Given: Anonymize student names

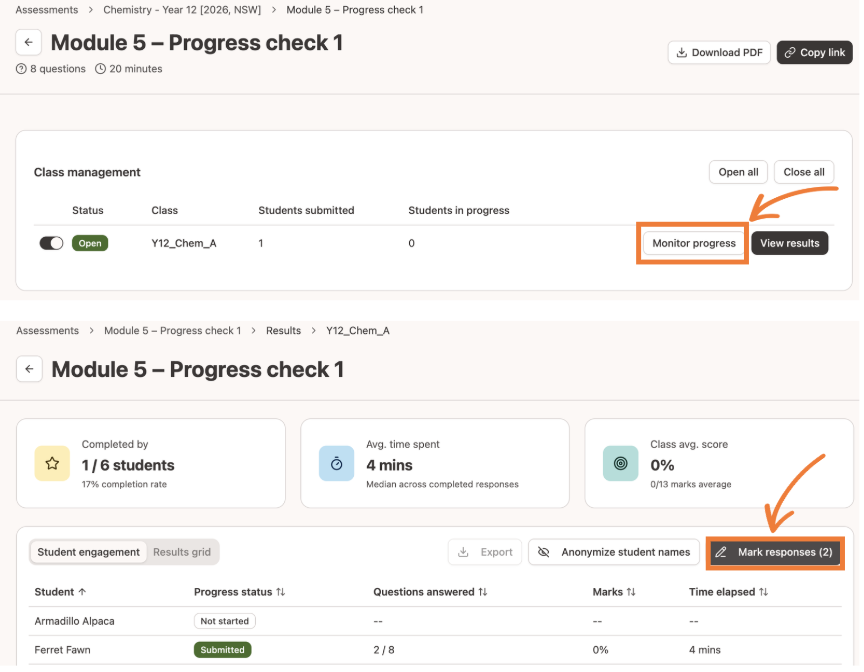Looking at the screenshot, I should point(614,552).
